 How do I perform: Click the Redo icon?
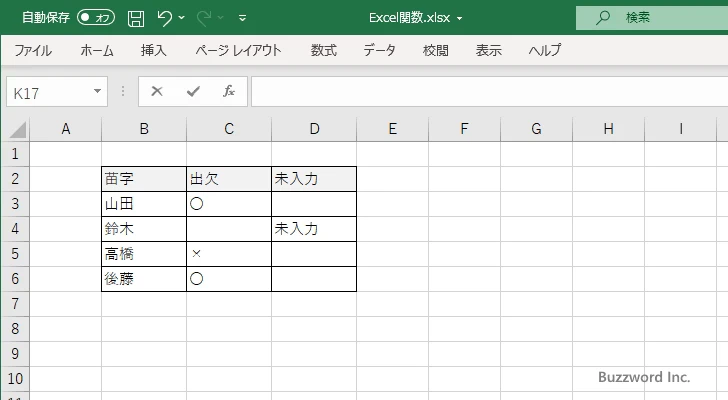click(204, 18)
